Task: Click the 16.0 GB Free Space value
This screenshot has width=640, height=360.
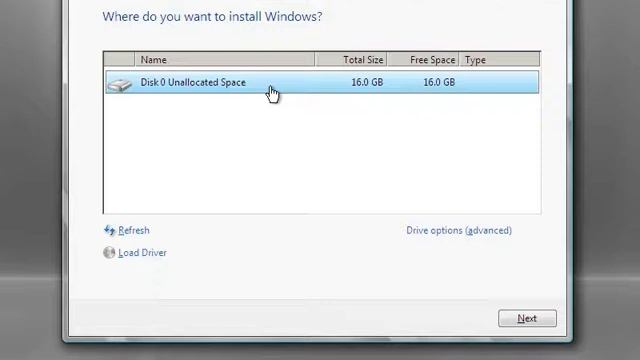Action: pyautogui.click(x=439, y=82)
